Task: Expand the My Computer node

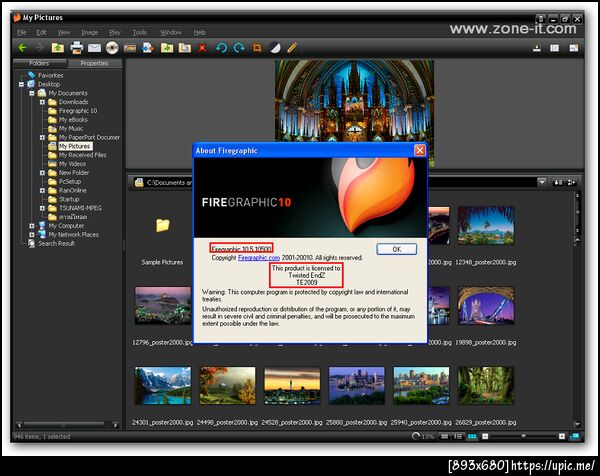Action: 32,226
